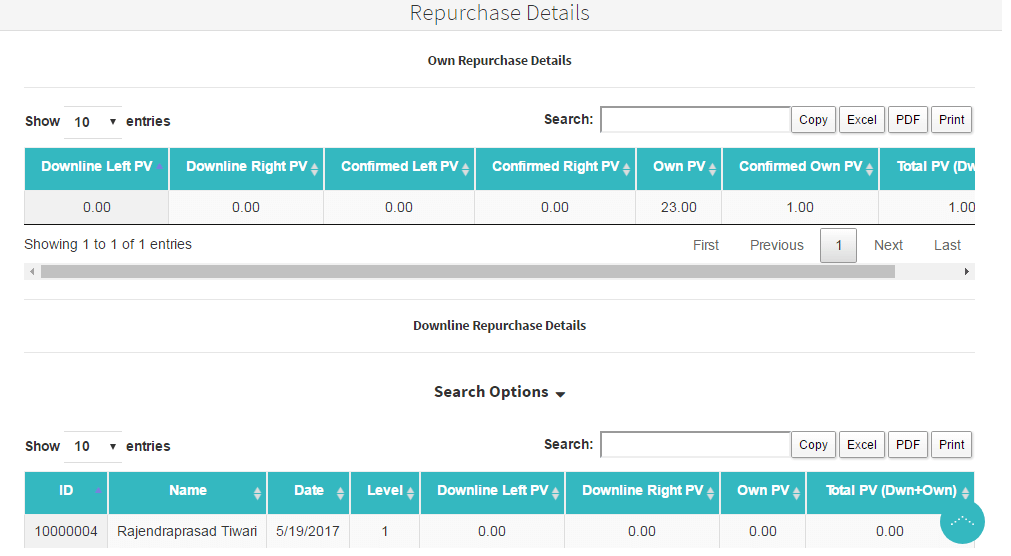Export downline table as PDF
The width and height of the screenshot is (1011, 556).
coord(907,445)
